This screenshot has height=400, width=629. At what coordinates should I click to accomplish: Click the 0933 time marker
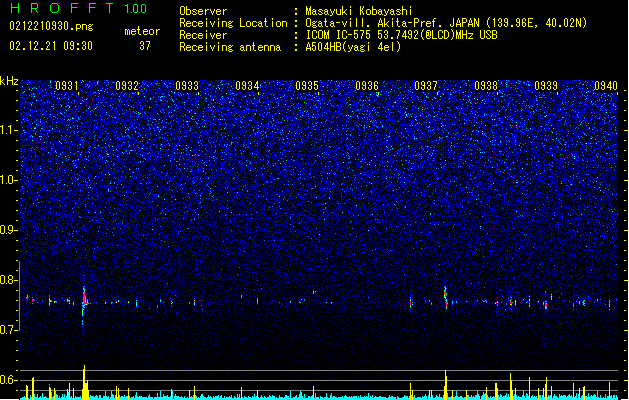187,86
